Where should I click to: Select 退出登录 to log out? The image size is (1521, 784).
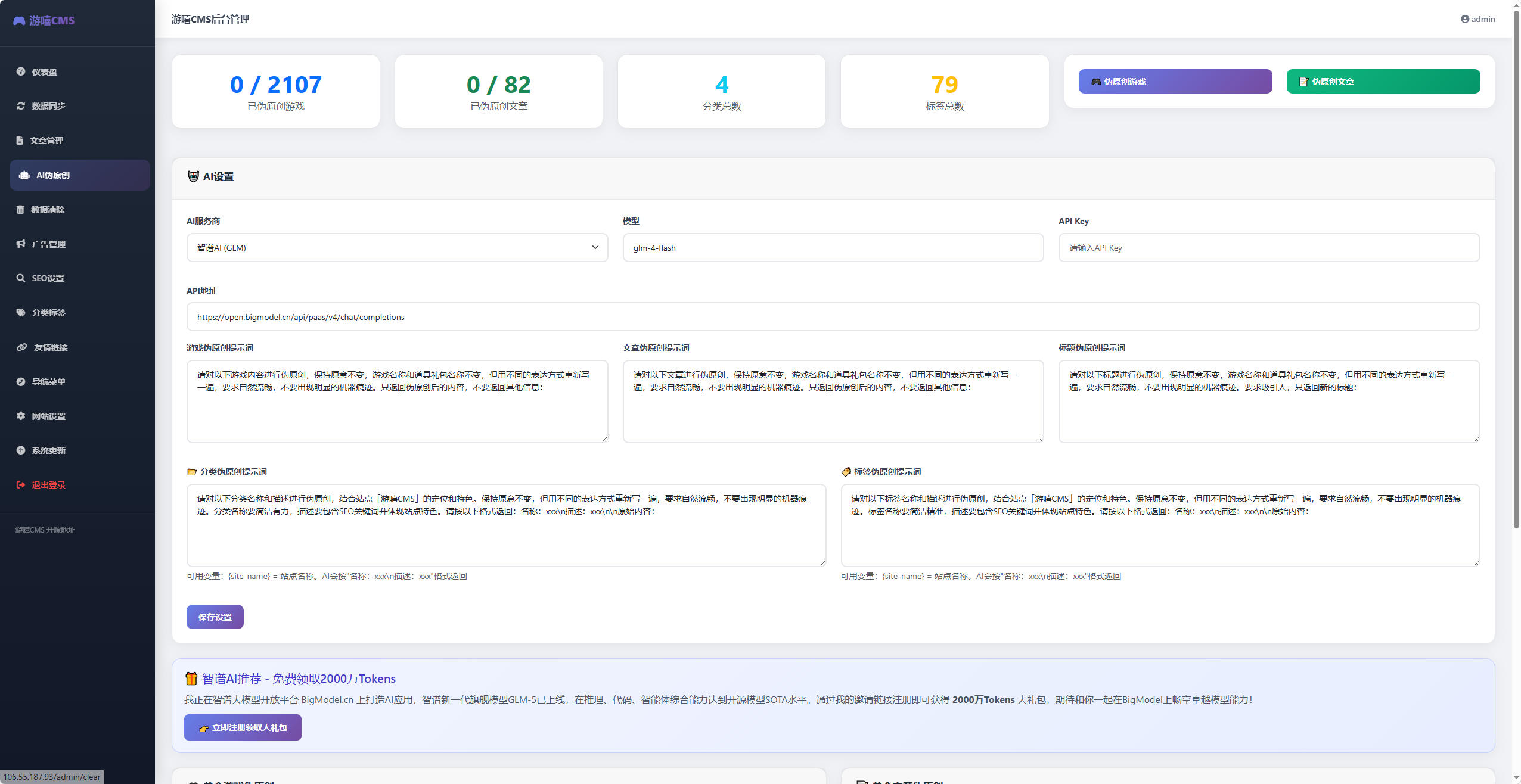[80, 485]
